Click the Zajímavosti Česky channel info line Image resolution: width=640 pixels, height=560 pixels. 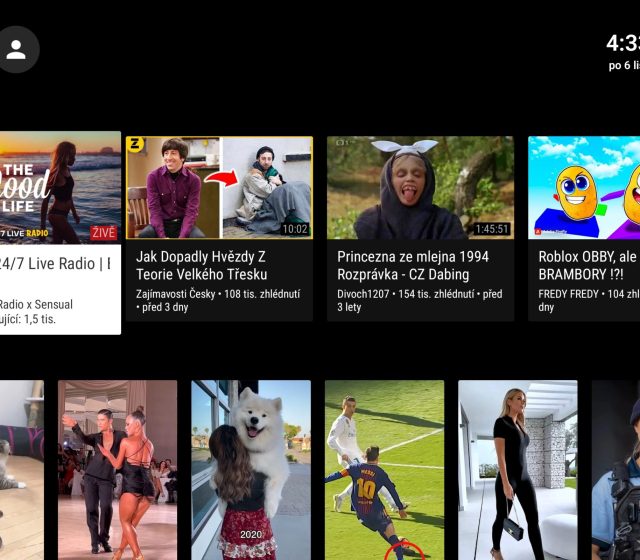(217, 301)
